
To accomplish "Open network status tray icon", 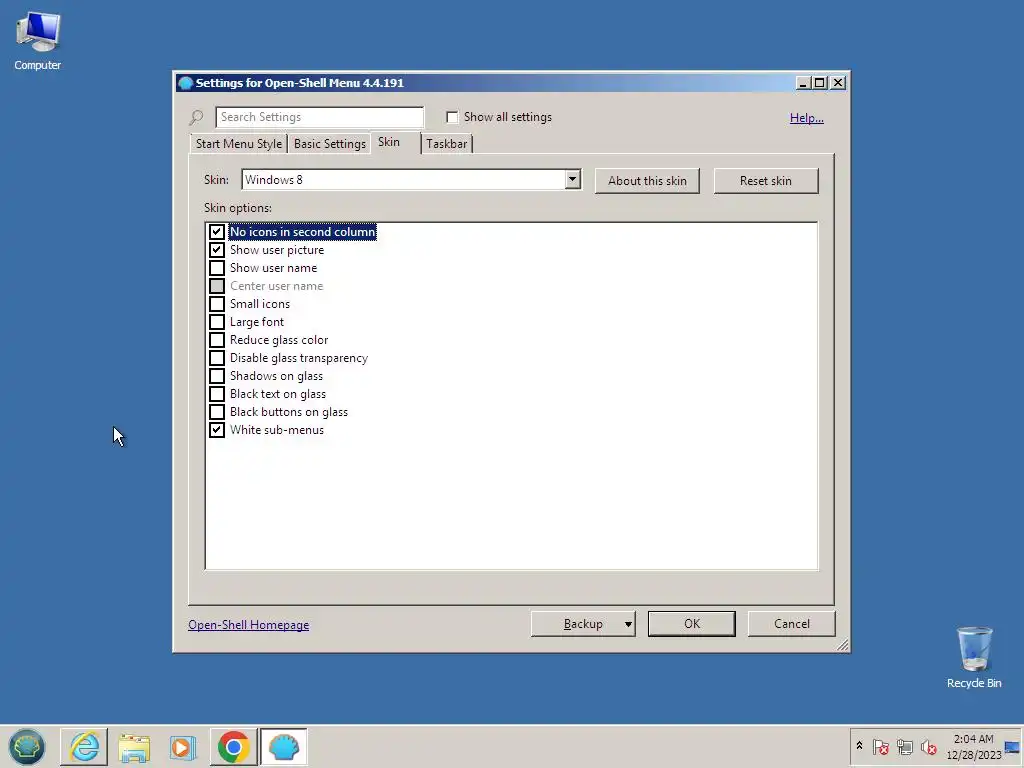I will (x=904, y=746).
